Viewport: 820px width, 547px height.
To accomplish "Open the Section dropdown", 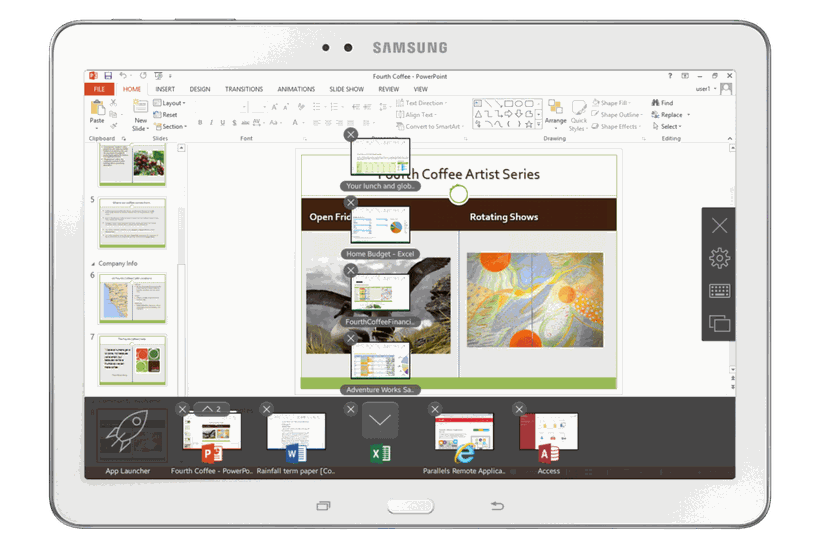I will (x=170, y=127).
